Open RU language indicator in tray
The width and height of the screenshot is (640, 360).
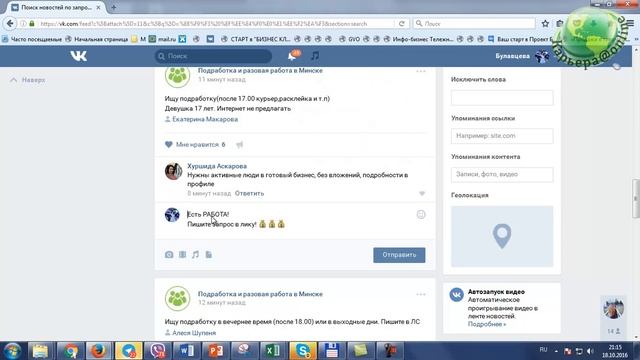[543, 350]
